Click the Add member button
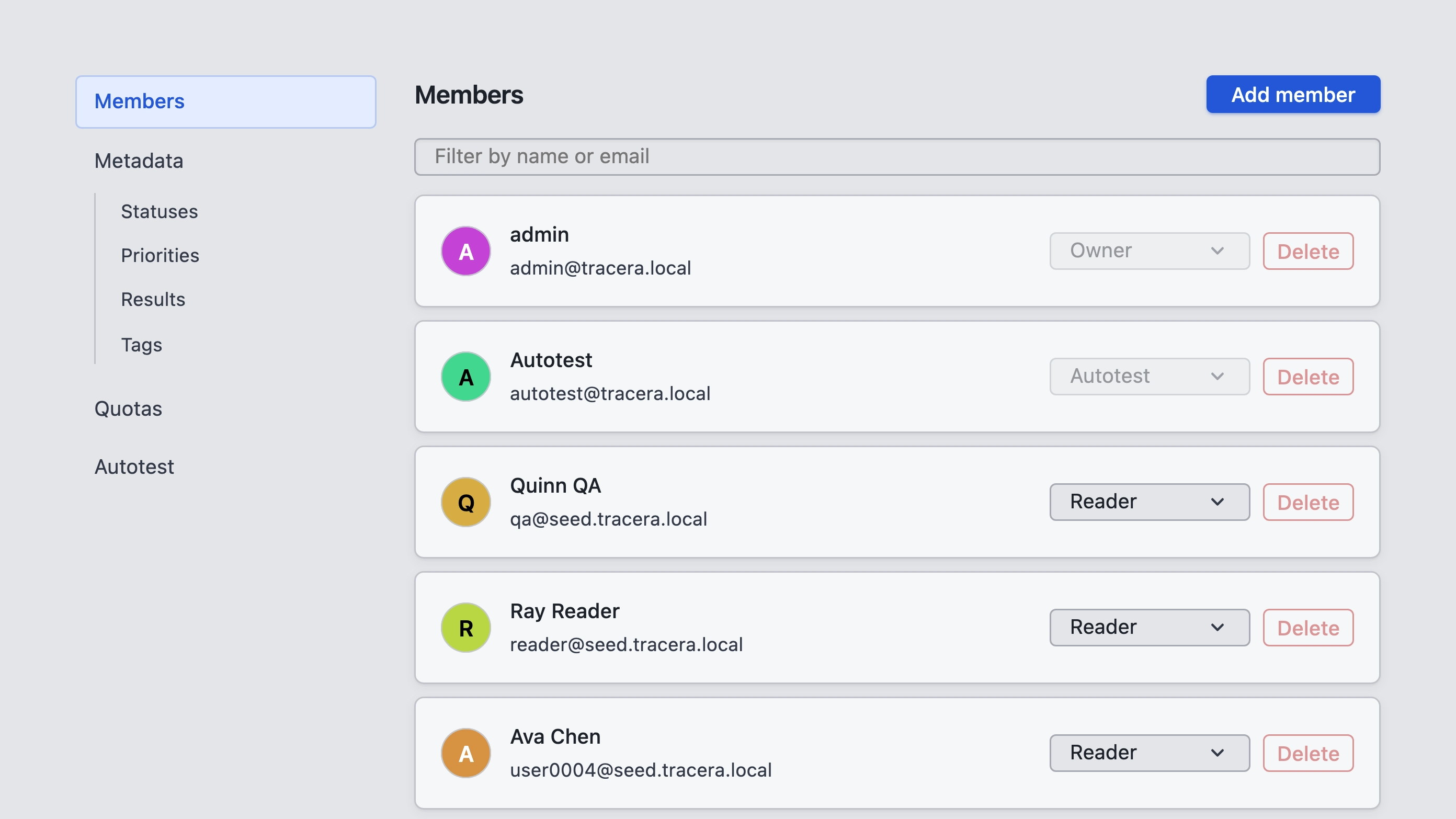Screen dimensions: 1456x819 tap(1293, 94)
